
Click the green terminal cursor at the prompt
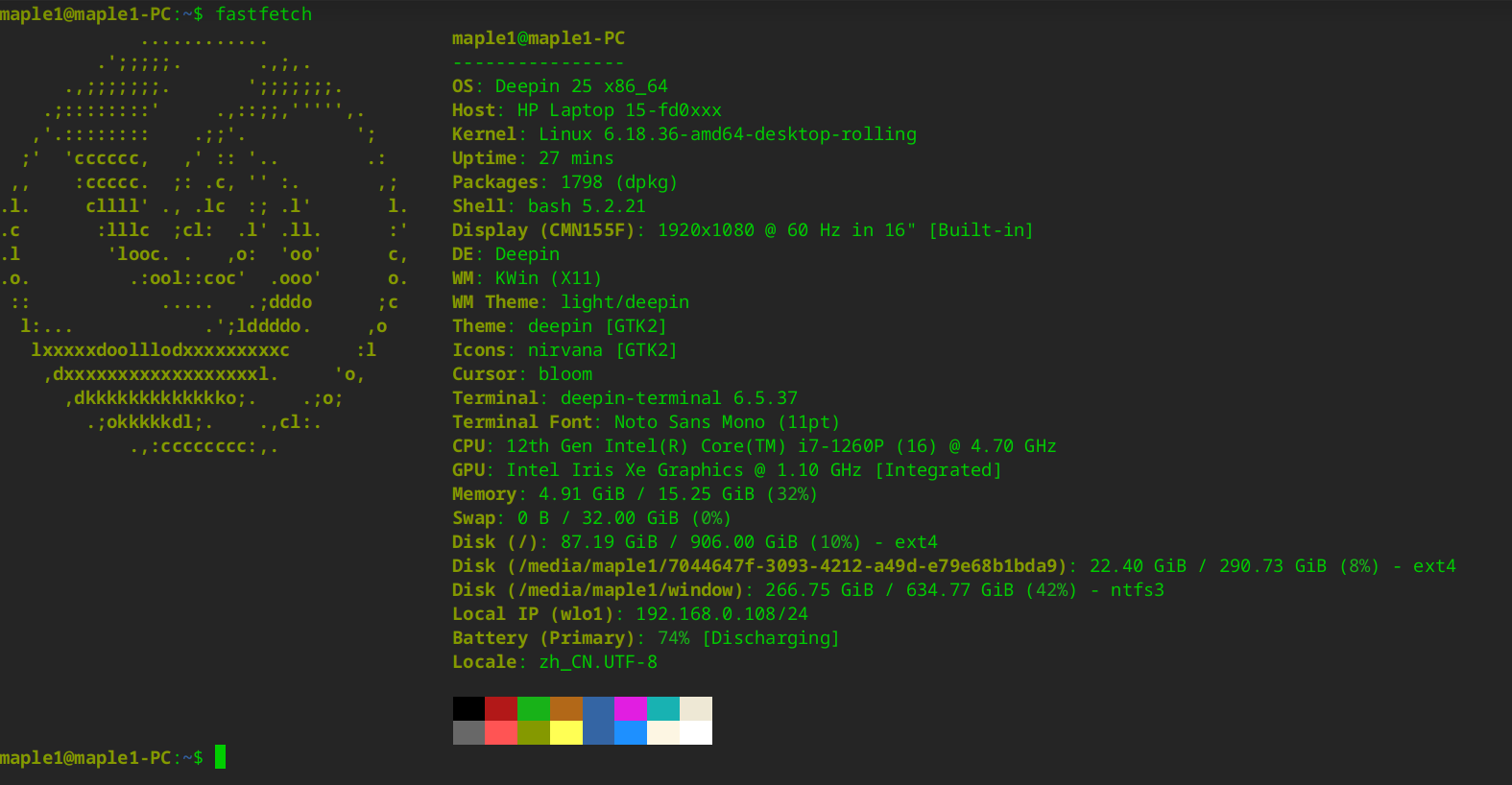coord(221,757)
